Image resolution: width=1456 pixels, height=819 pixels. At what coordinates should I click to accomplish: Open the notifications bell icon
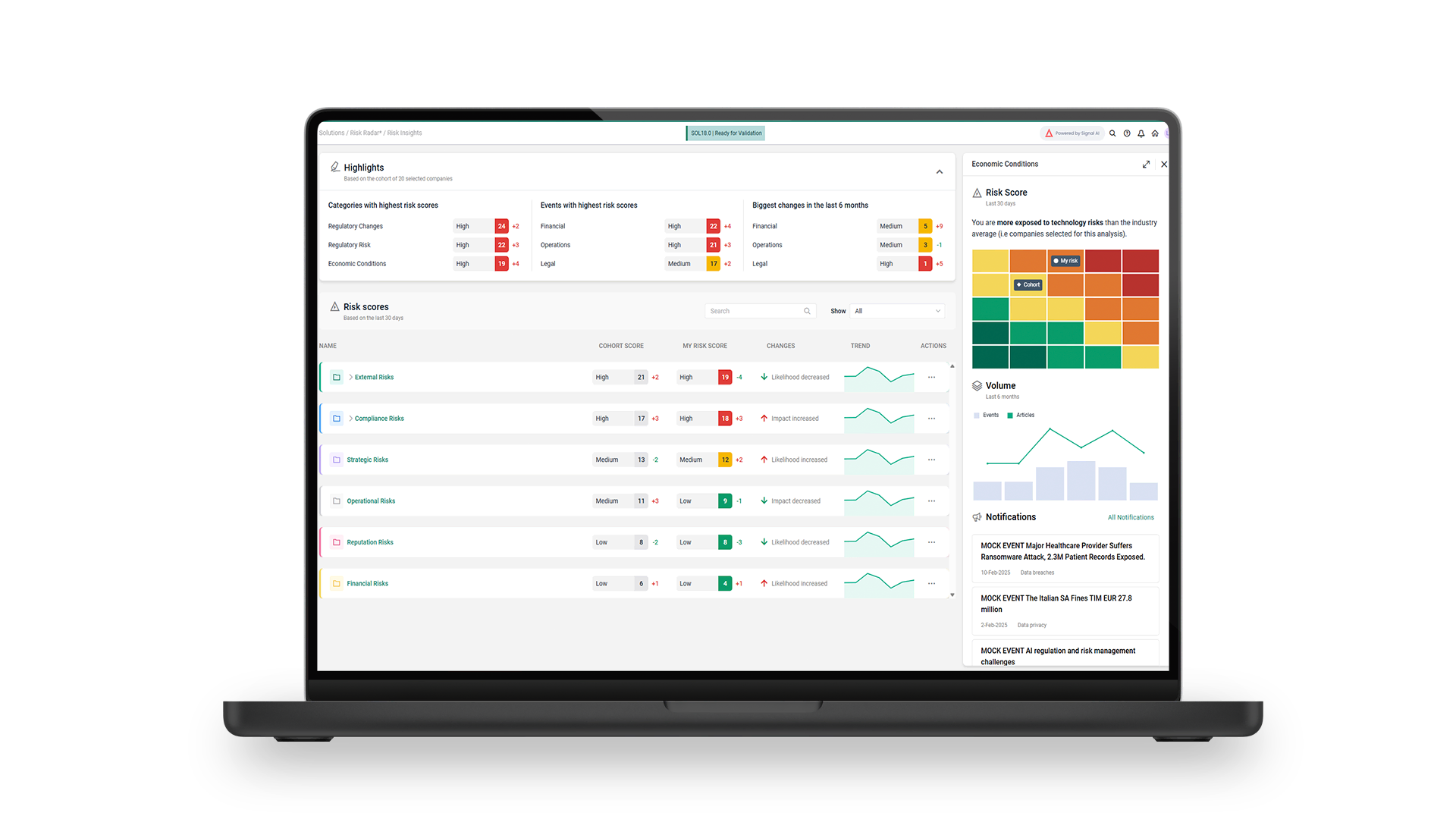[x=1141, y=133]
